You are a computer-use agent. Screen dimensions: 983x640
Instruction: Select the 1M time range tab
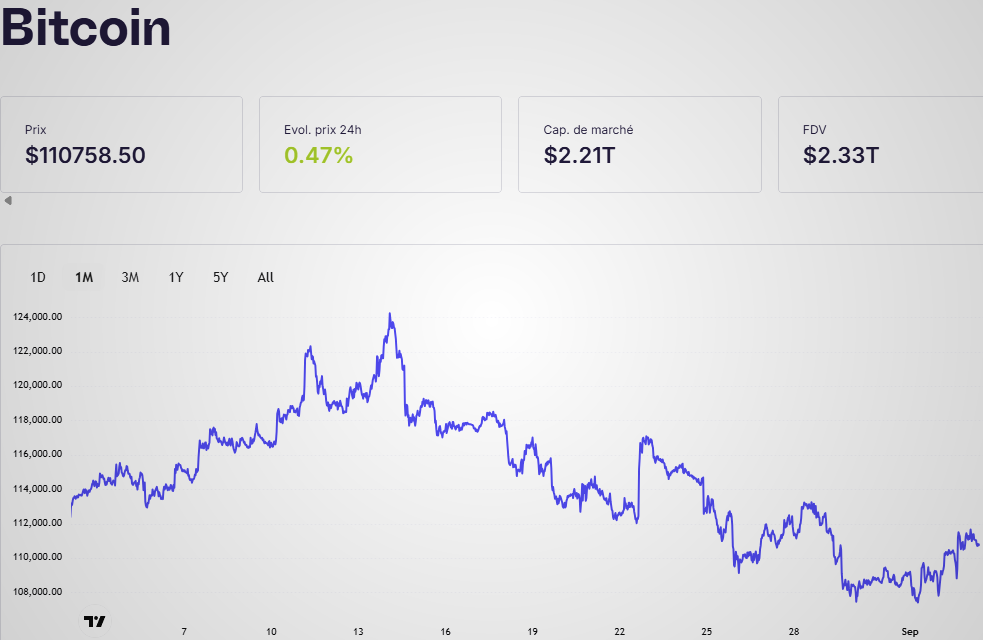84,277
